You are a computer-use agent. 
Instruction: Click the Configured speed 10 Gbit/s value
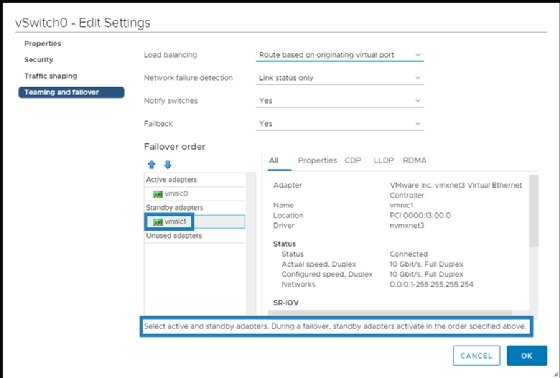426,274
